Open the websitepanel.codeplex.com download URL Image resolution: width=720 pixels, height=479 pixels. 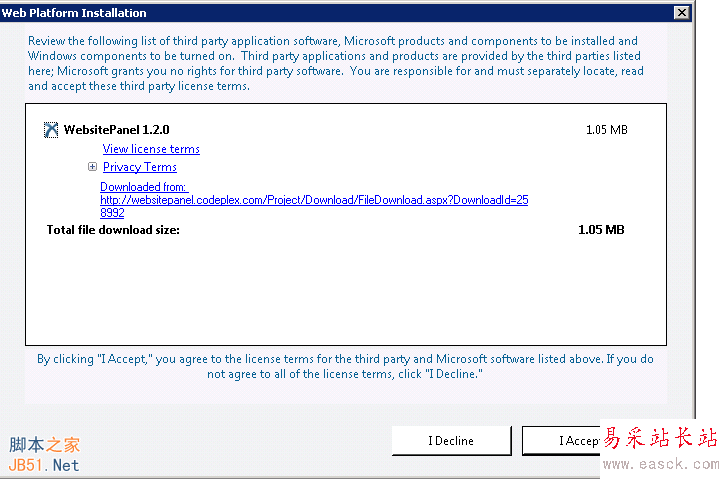[x=313, y=200]
